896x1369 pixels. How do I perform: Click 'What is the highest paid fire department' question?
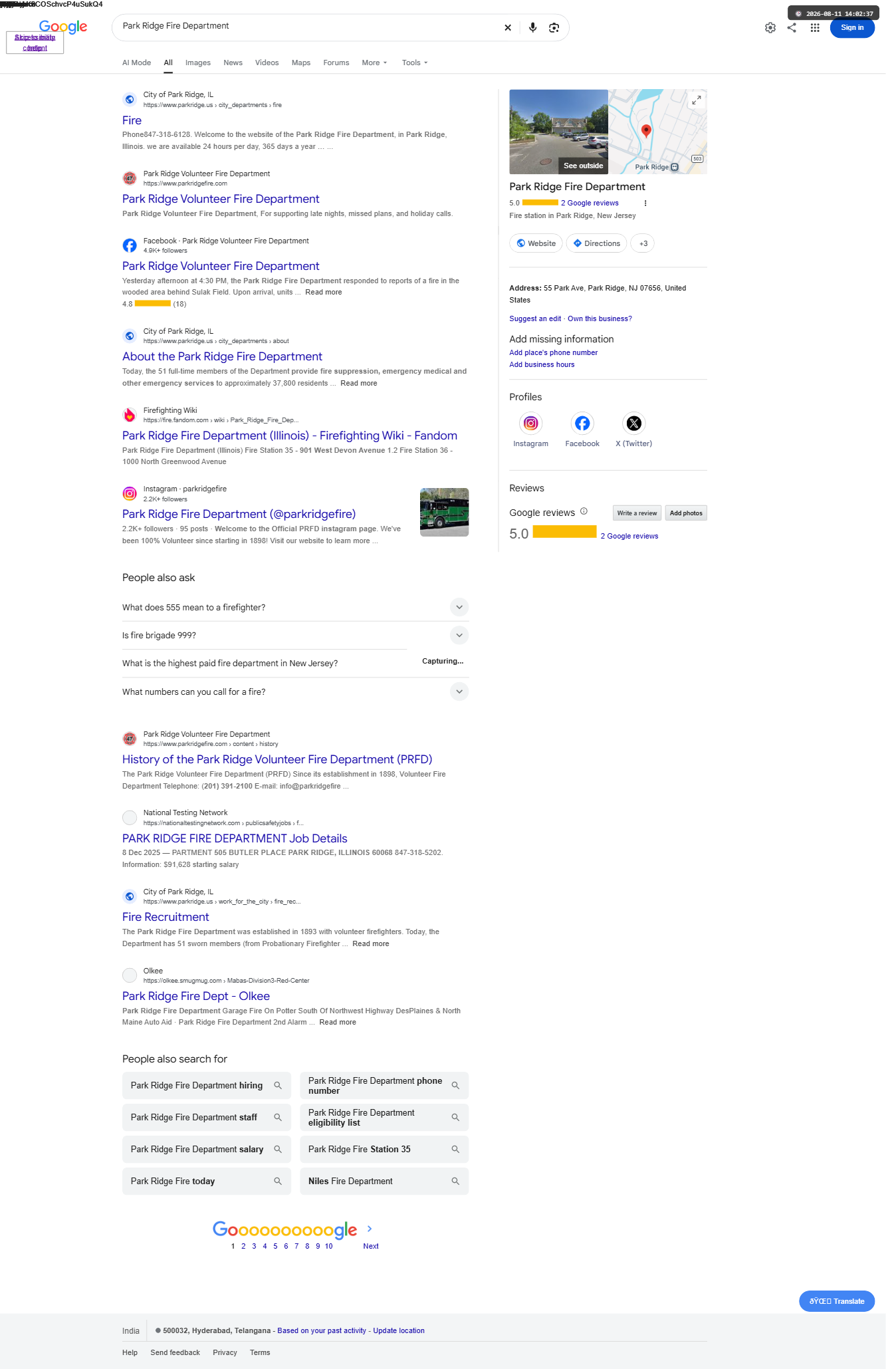point(230,664)
